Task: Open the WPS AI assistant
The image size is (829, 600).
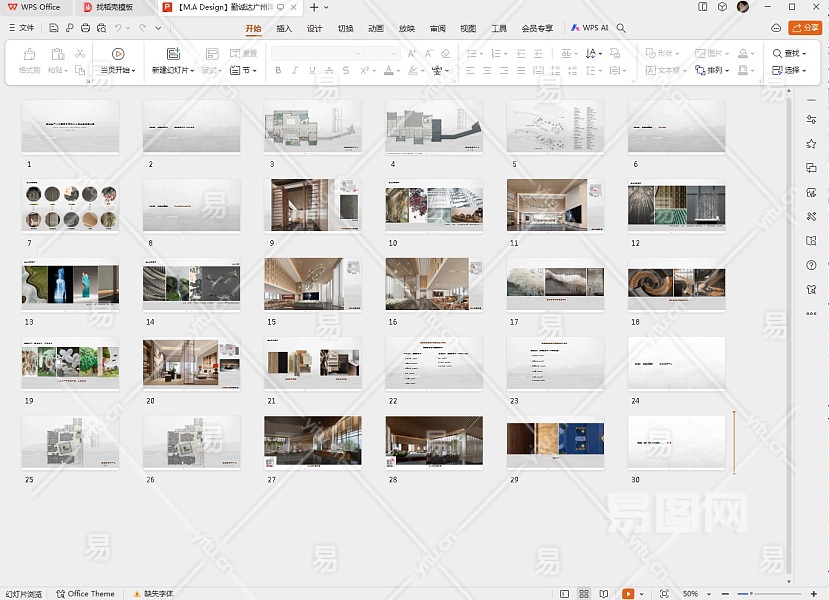Action: (590, 28)
